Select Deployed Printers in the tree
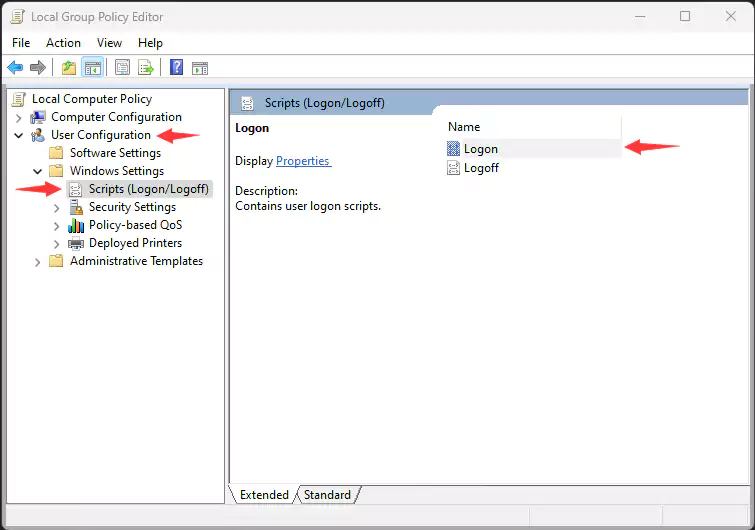Screen dimensions: 755x530 [x=135, y=243]
